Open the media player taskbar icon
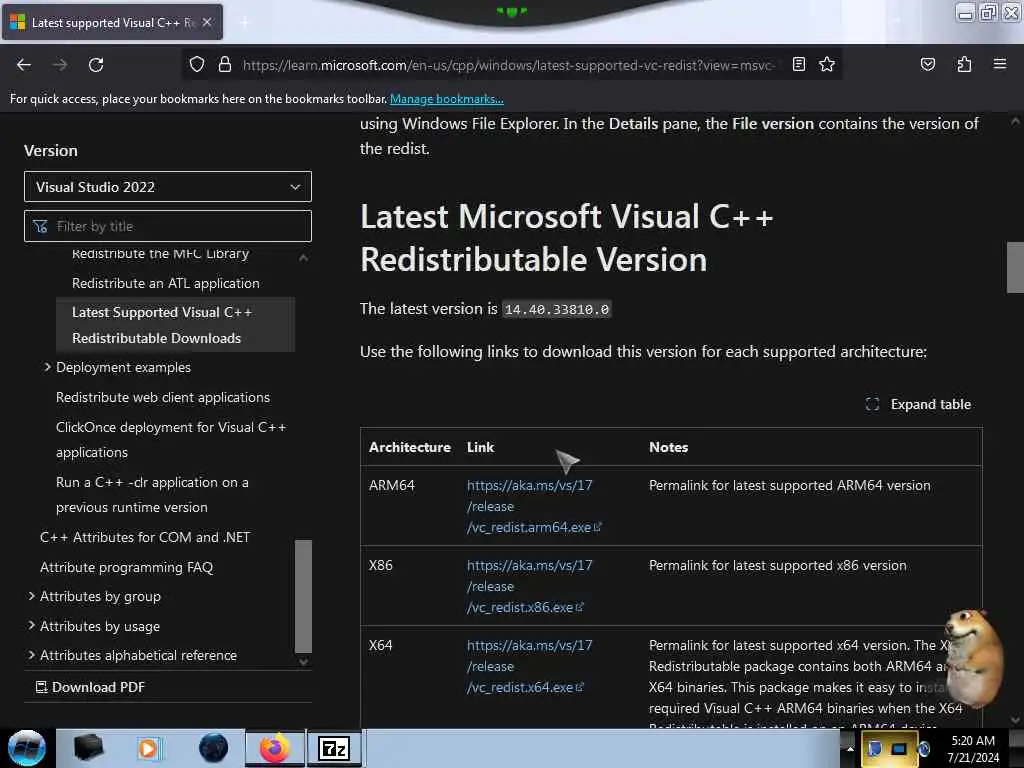1024x768 pixels. click(x=148, y=748)
